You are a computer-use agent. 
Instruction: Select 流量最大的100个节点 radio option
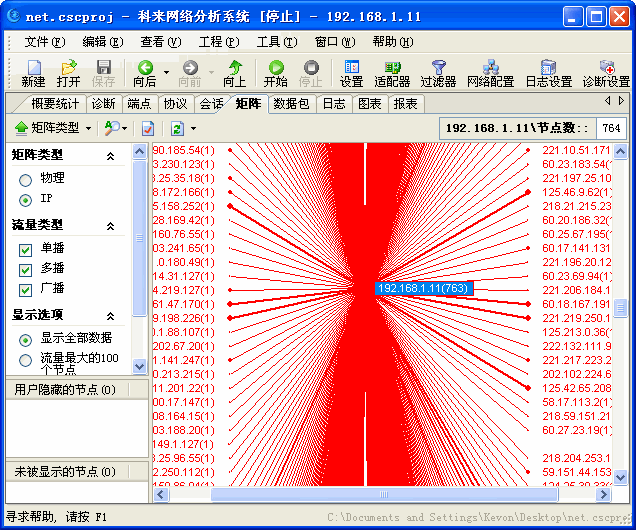tap(26, 358)
